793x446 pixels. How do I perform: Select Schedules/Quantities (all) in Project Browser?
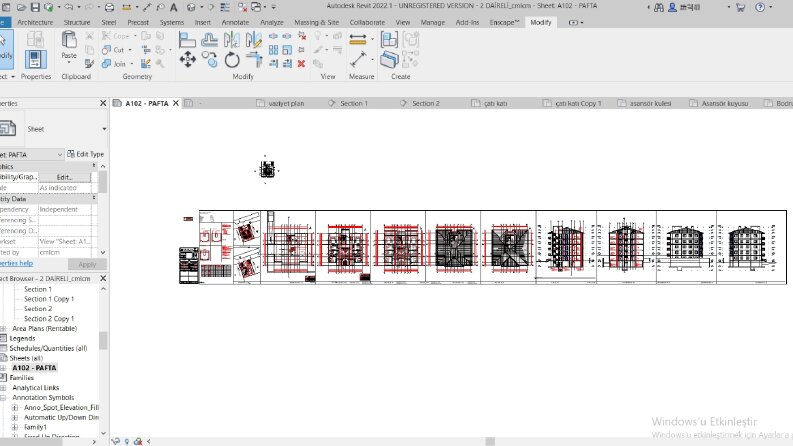click(48, 348)
